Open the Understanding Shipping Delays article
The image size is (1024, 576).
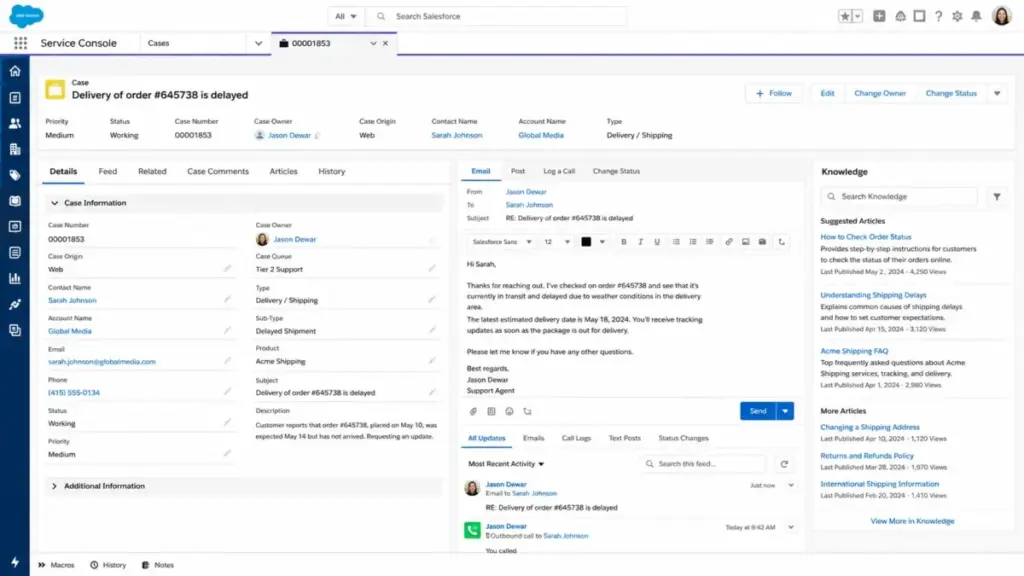point(873,295)
